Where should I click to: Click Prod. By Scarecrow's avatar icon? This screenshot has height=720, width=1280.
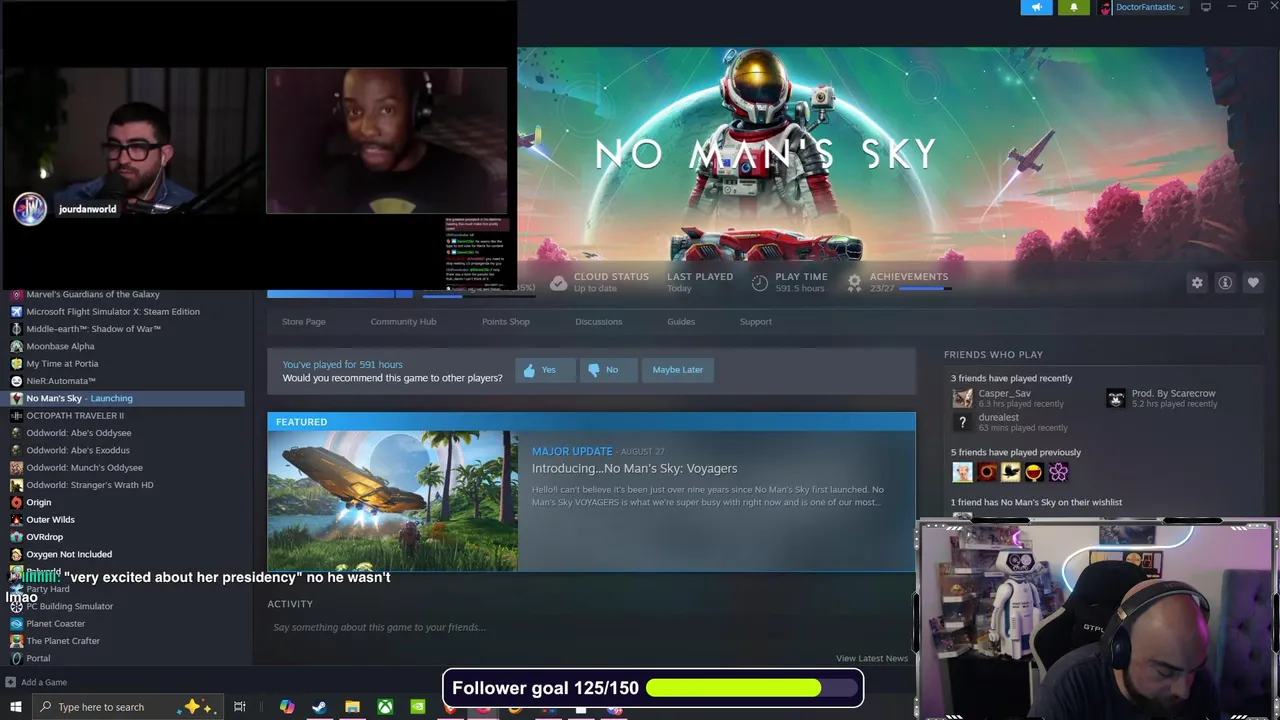tap(1116, 399)
